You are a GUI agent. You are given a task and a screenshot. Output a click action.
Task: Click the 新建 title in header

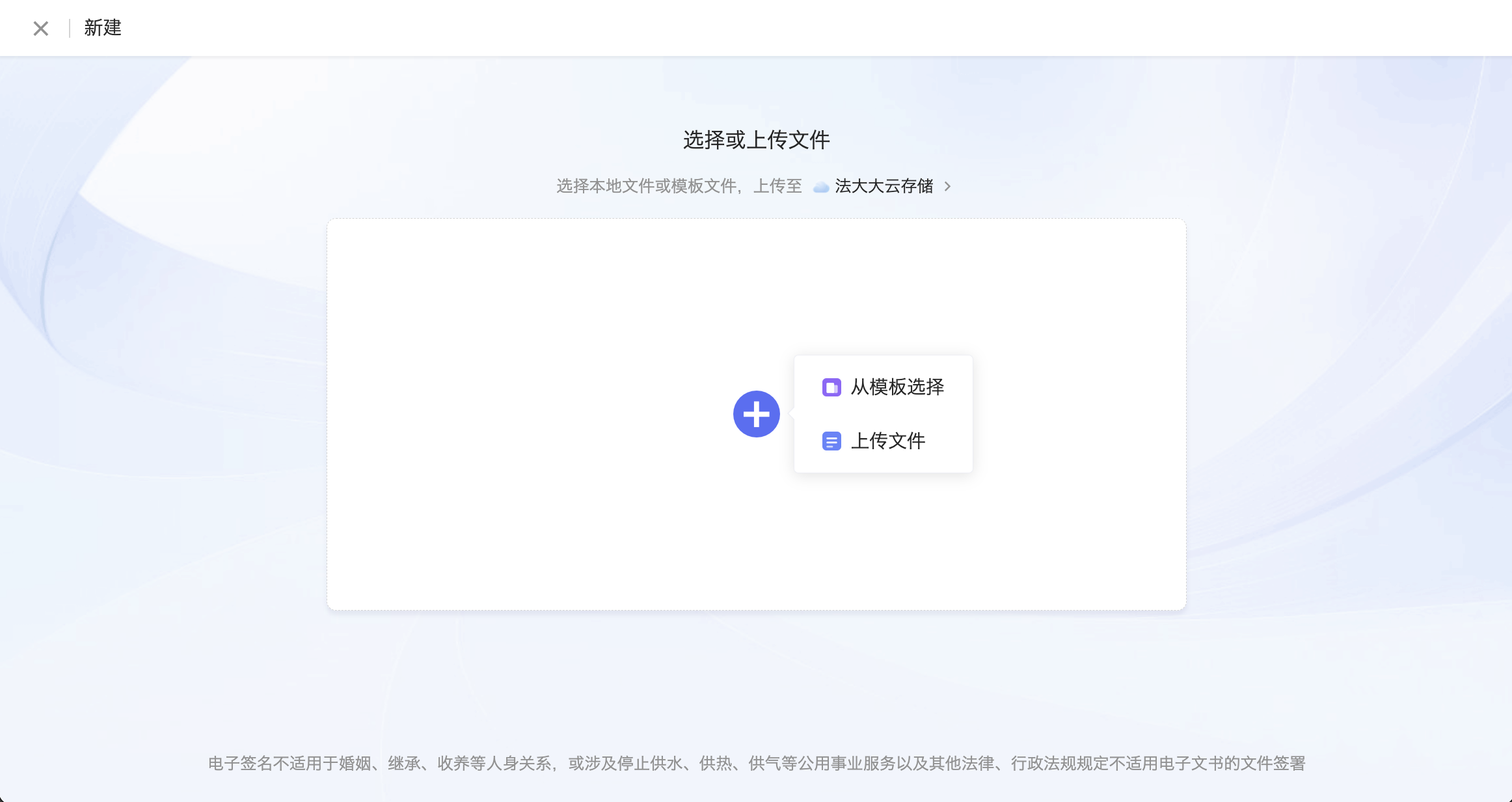point(103,28)
